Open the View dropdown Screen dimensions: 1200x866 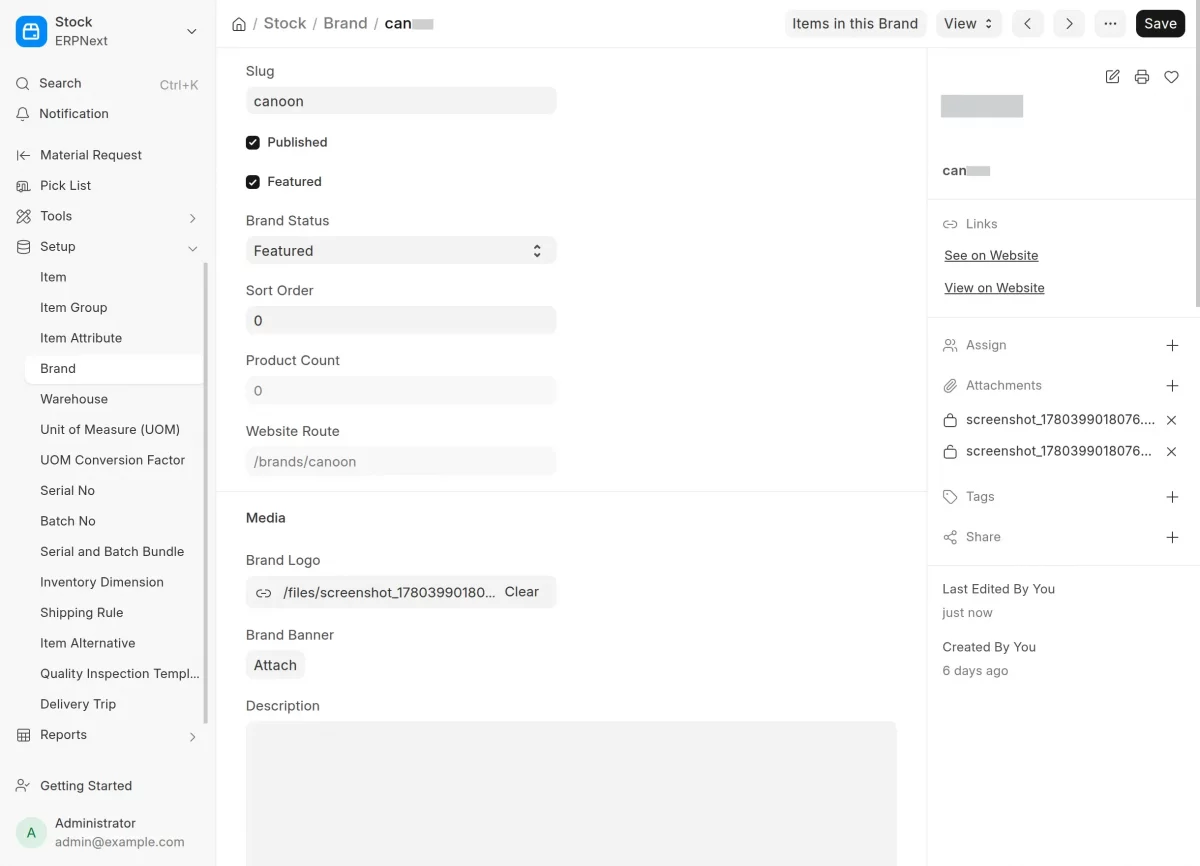969,24
